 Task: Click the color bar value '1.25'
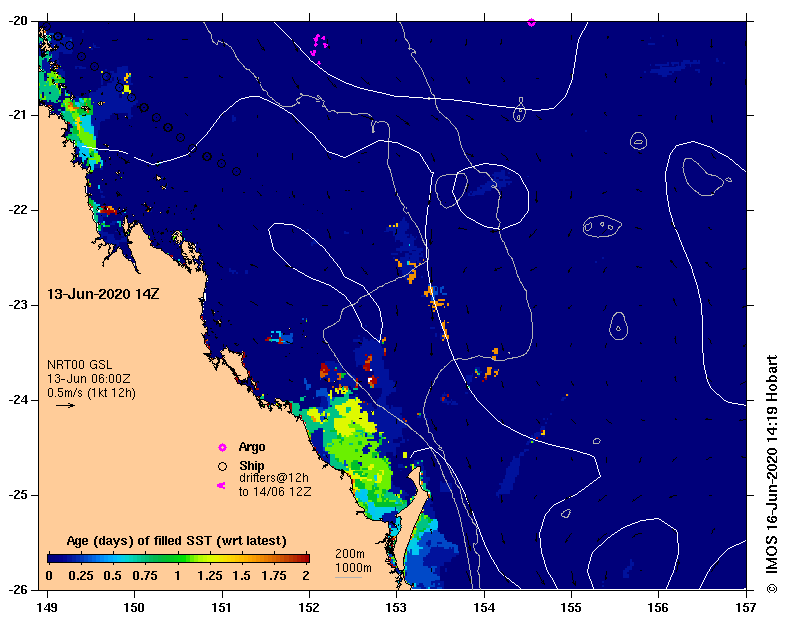(x=210, y=576)
